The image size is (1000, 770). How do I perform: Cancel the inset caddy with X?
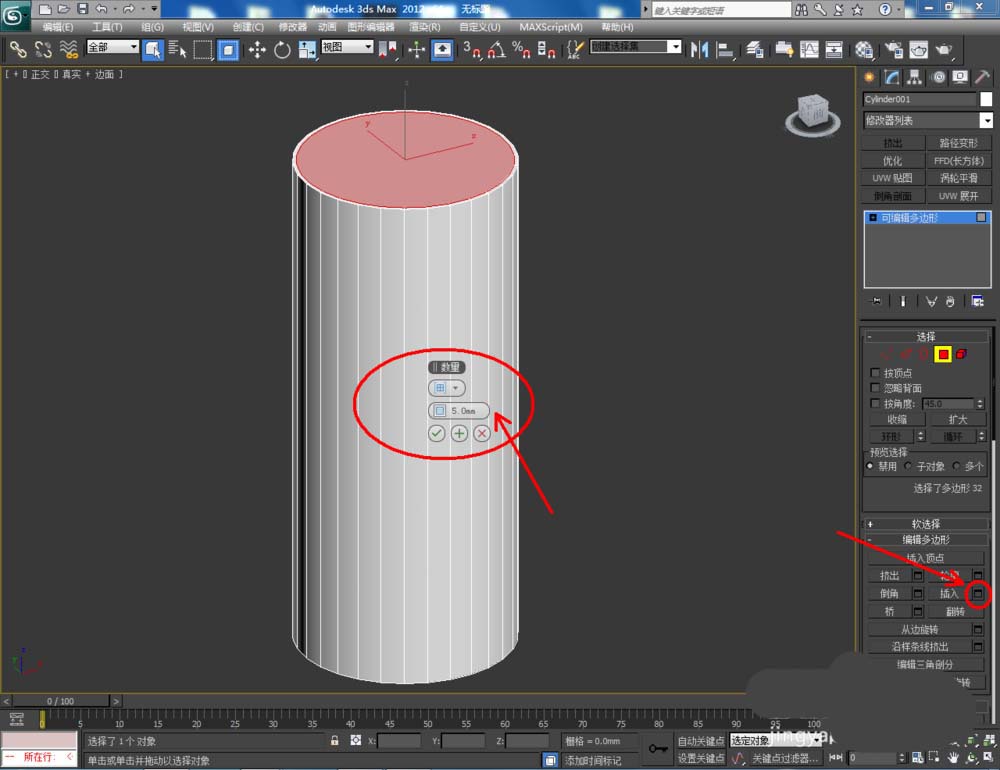pyautogui.click(x=482, y=433)
